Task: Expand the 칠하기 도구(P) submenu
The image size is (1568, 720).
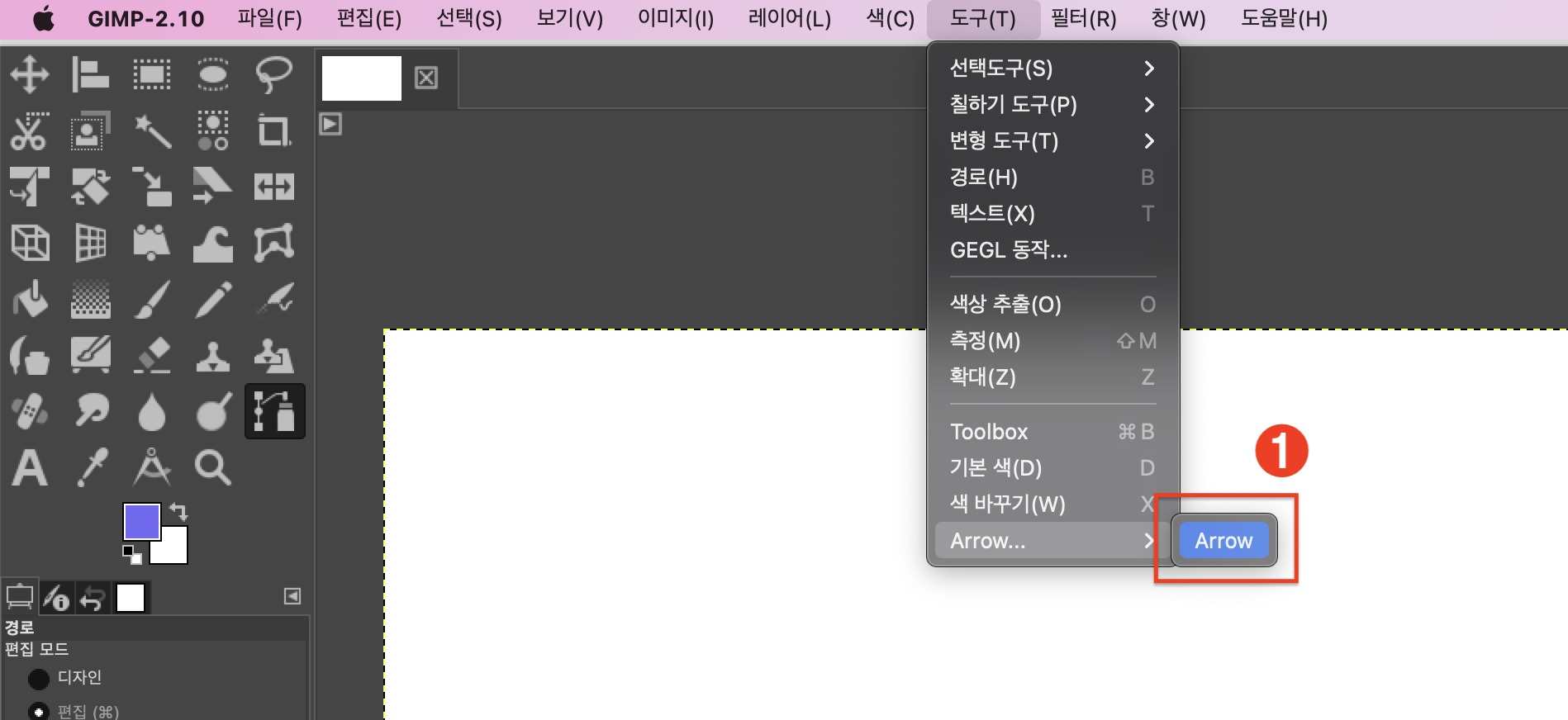Action: point(1052,104)
